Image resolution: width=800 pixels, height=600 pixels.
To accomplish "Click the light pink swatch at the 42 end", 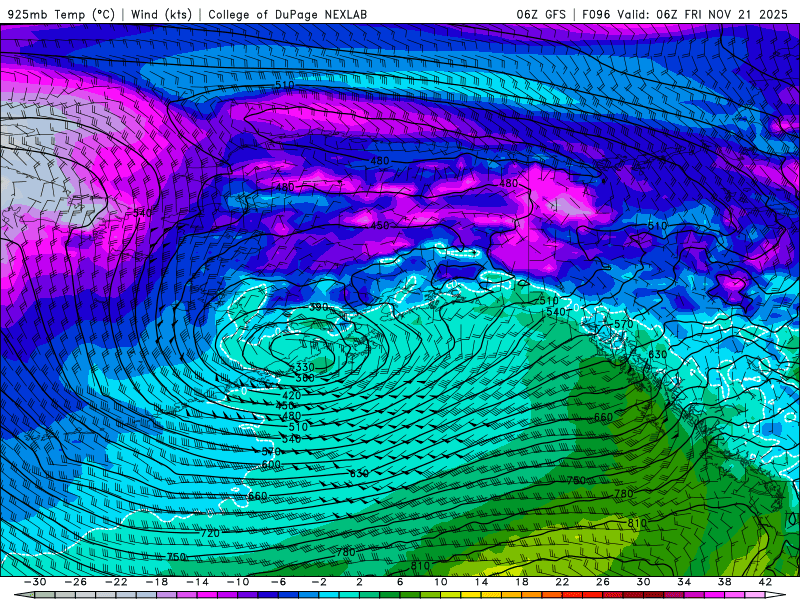I will (755, 595).
